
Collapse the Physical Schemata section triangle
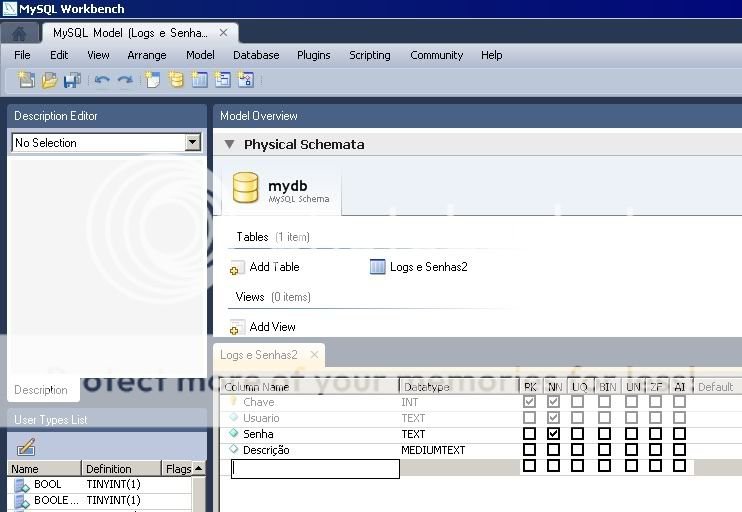[x=229, y=145]
